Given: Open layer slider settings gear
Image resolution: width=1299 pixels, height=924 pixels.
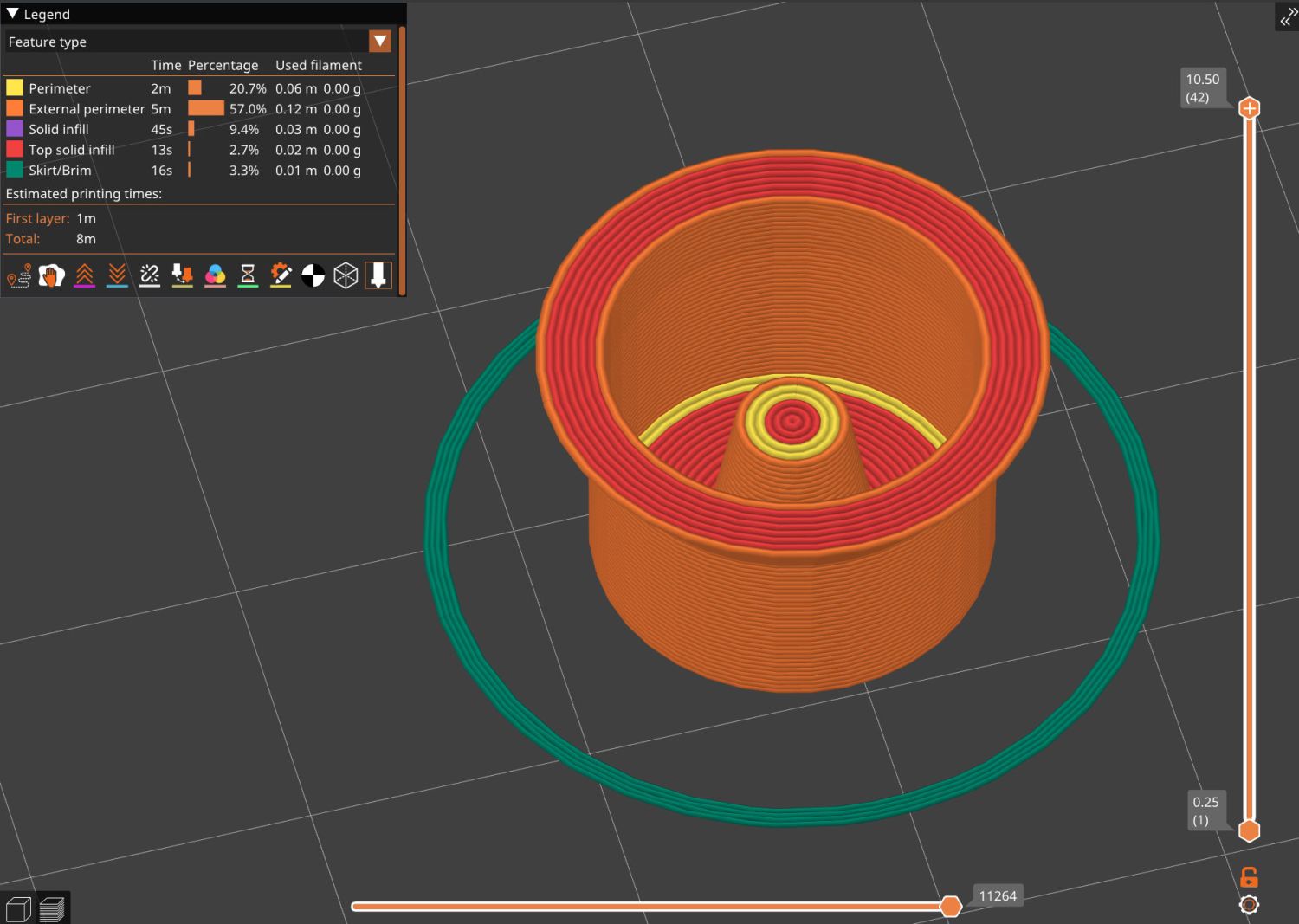Looking at the screenshot, I should (x=1249, y=905).
